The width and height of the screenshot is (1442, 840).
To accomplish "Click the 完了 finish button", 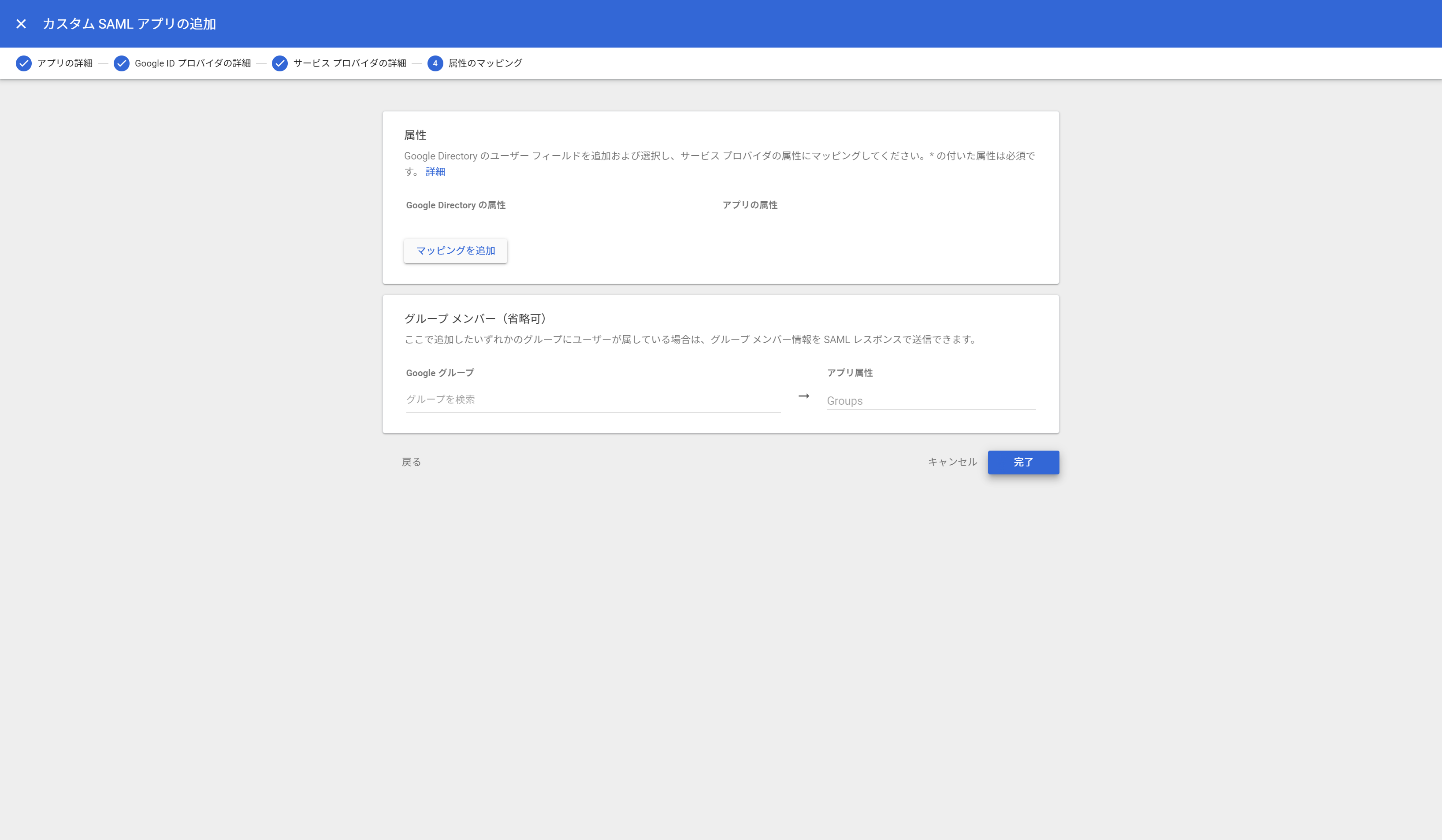I will 1023,462.
